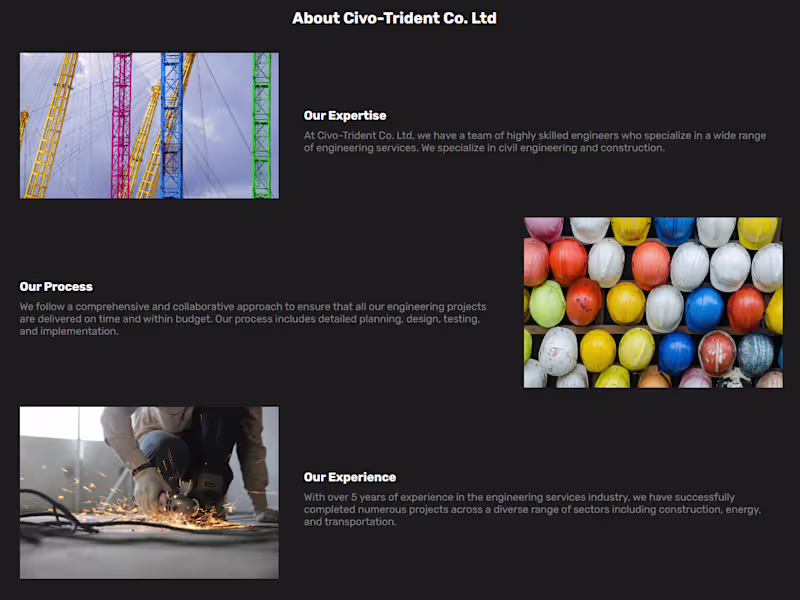Click the grinder sparks worker image
Image resolution: width=800 pixels, height=600 pixels.
(149, 492)
